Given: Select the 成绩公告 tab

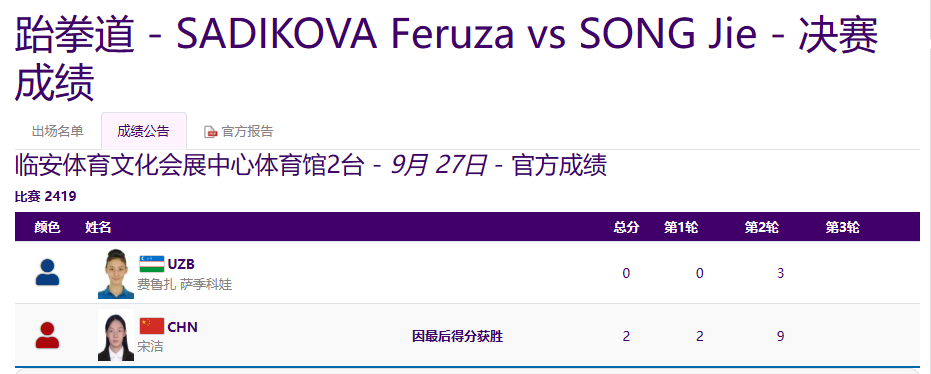Looking at the screenshot, I should click(x=144, y=131).
